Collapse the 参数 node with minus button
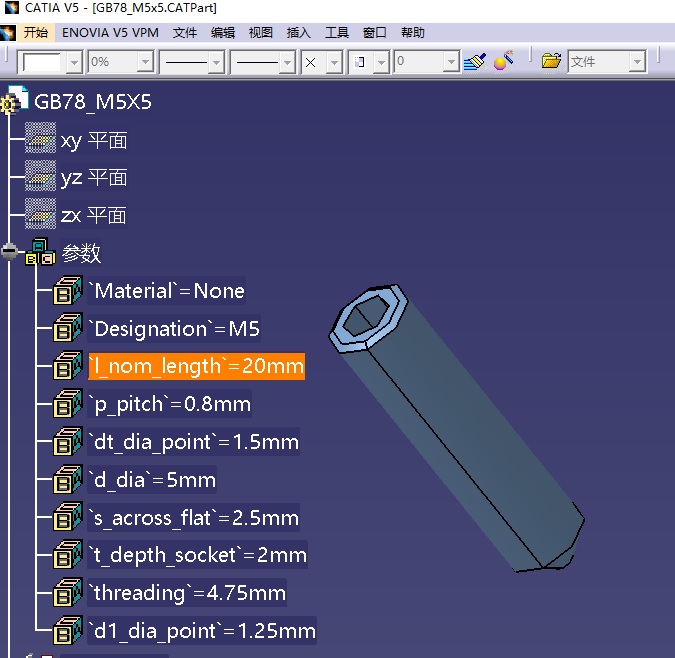 pyautogui.click(x=9, y=251)
